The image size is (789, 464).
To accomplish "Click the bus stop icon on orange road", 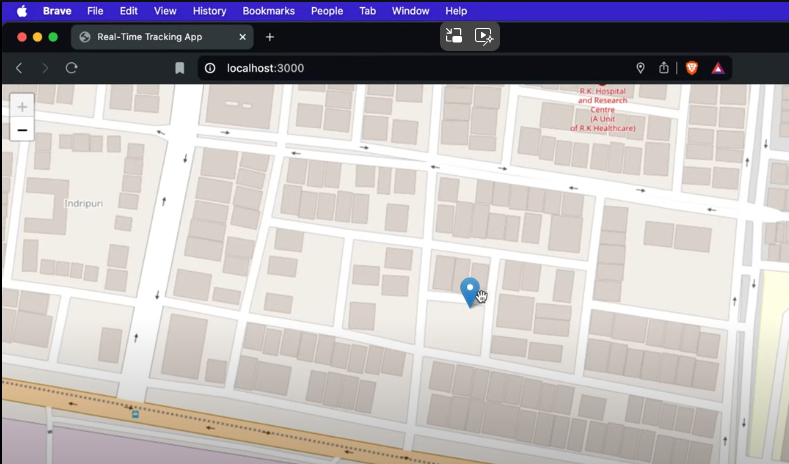I will pos(135,414).
